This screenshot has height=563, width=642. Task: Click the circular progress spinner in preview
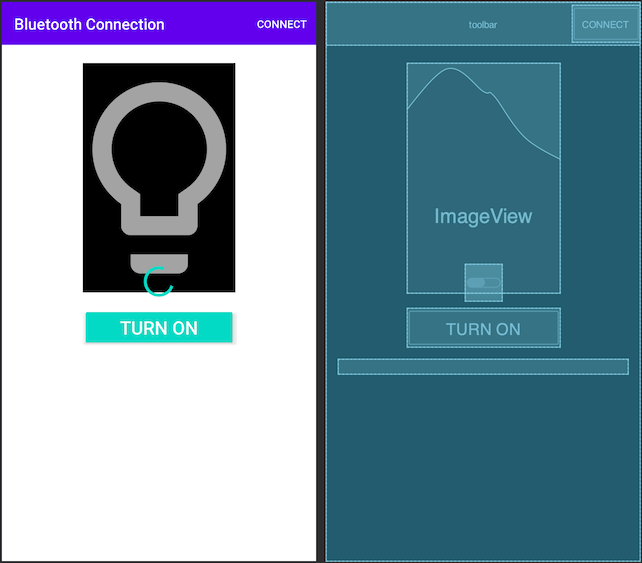[158, 281]
